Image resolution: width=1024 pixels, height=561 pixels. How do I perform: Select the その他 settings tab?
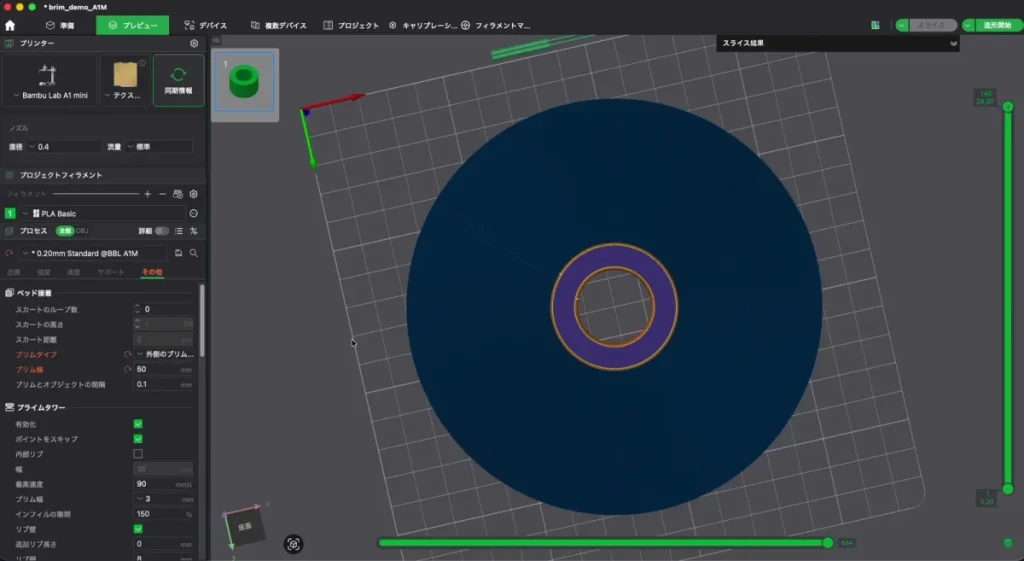[152, 272]
